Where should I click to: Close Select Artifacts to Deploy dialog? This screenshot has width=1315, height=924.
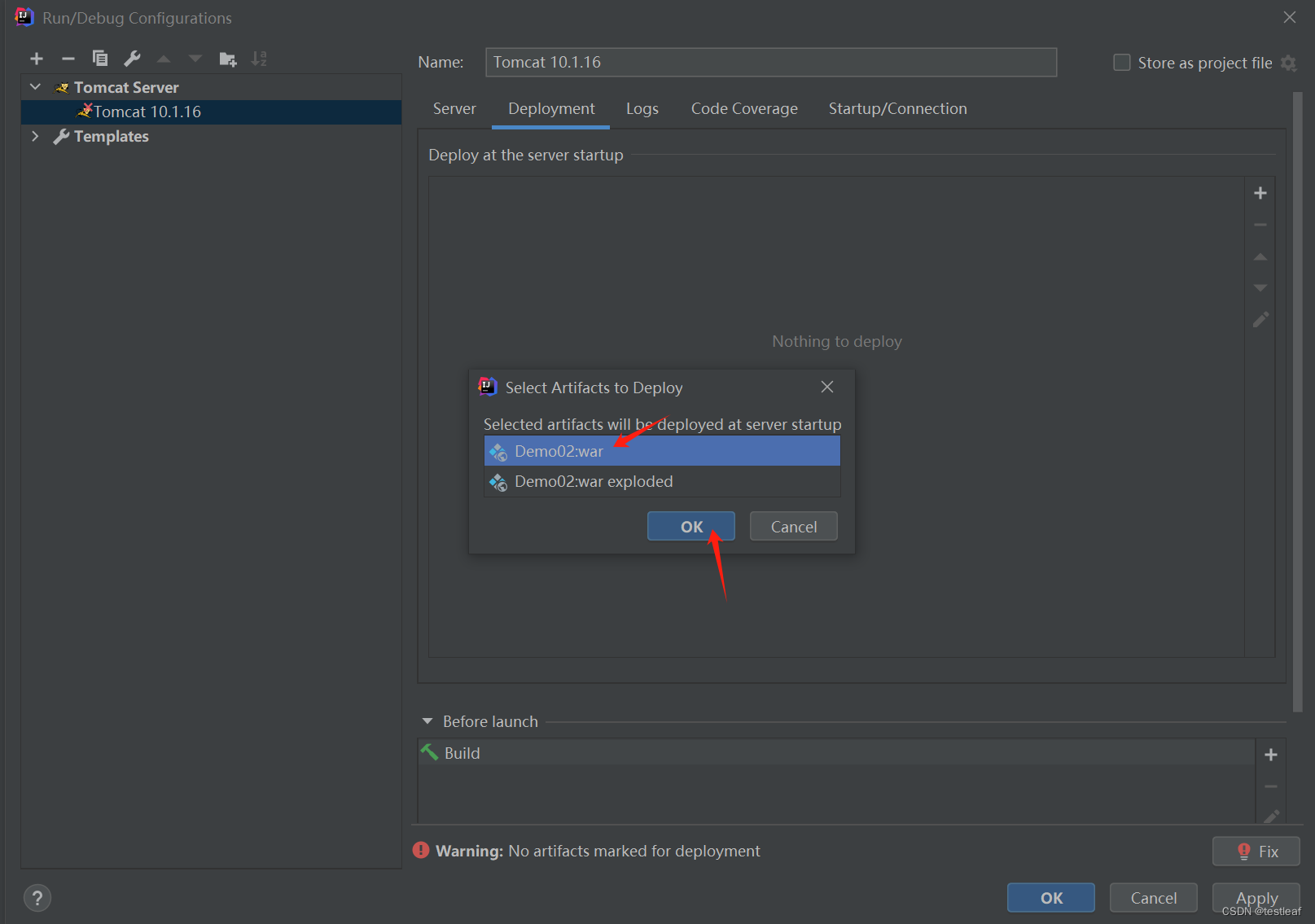[x=827, y=387]
